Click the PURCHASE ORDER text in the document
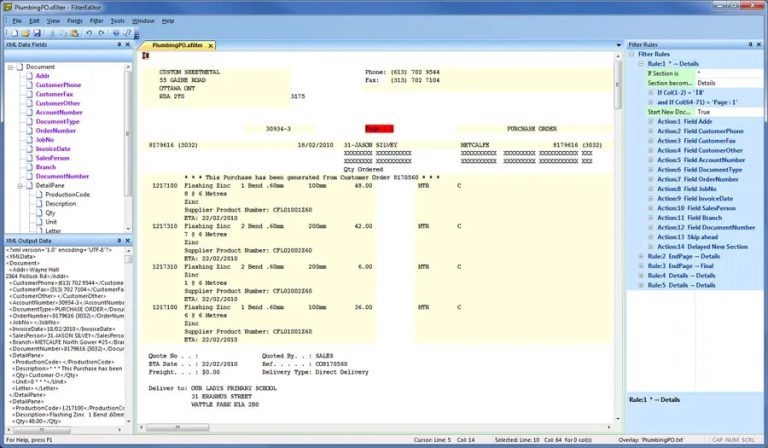The image size is (768, 448). click(531, 129)
